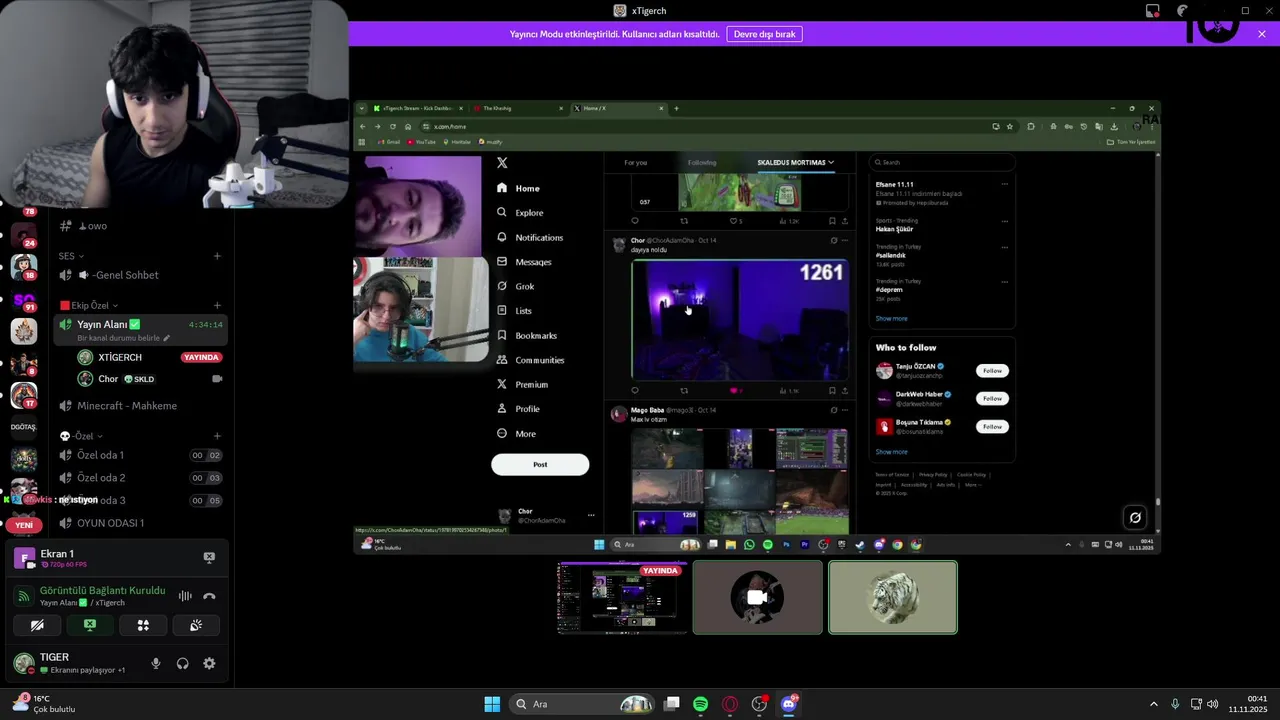
Task: Open Discord from the Windows taskbar
Action: (788, 704)
